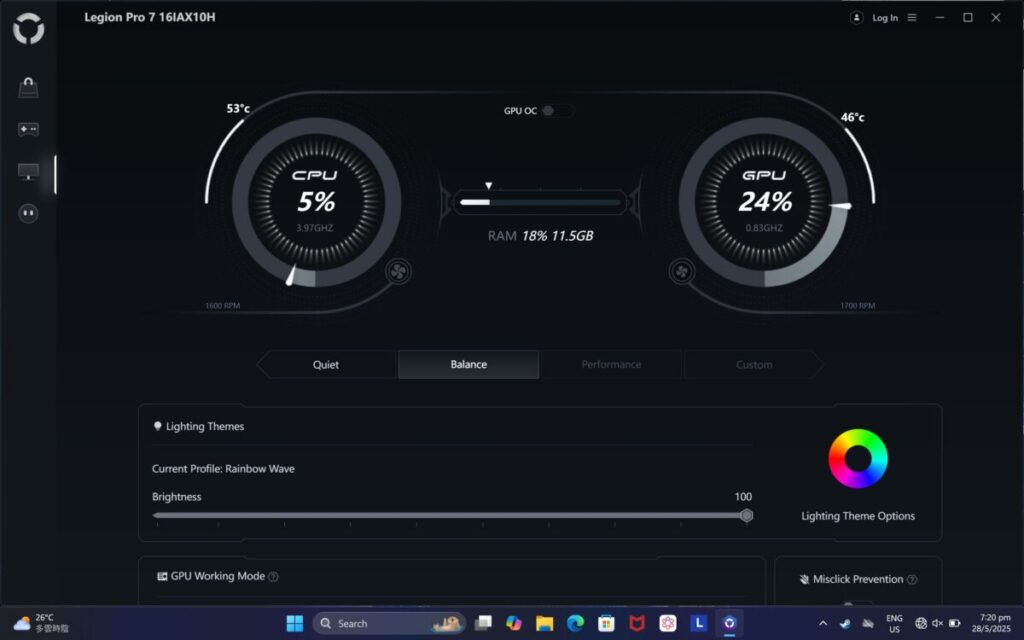Select the Performance mode tab
This screenshot has height=640, width=1024.
611,364
